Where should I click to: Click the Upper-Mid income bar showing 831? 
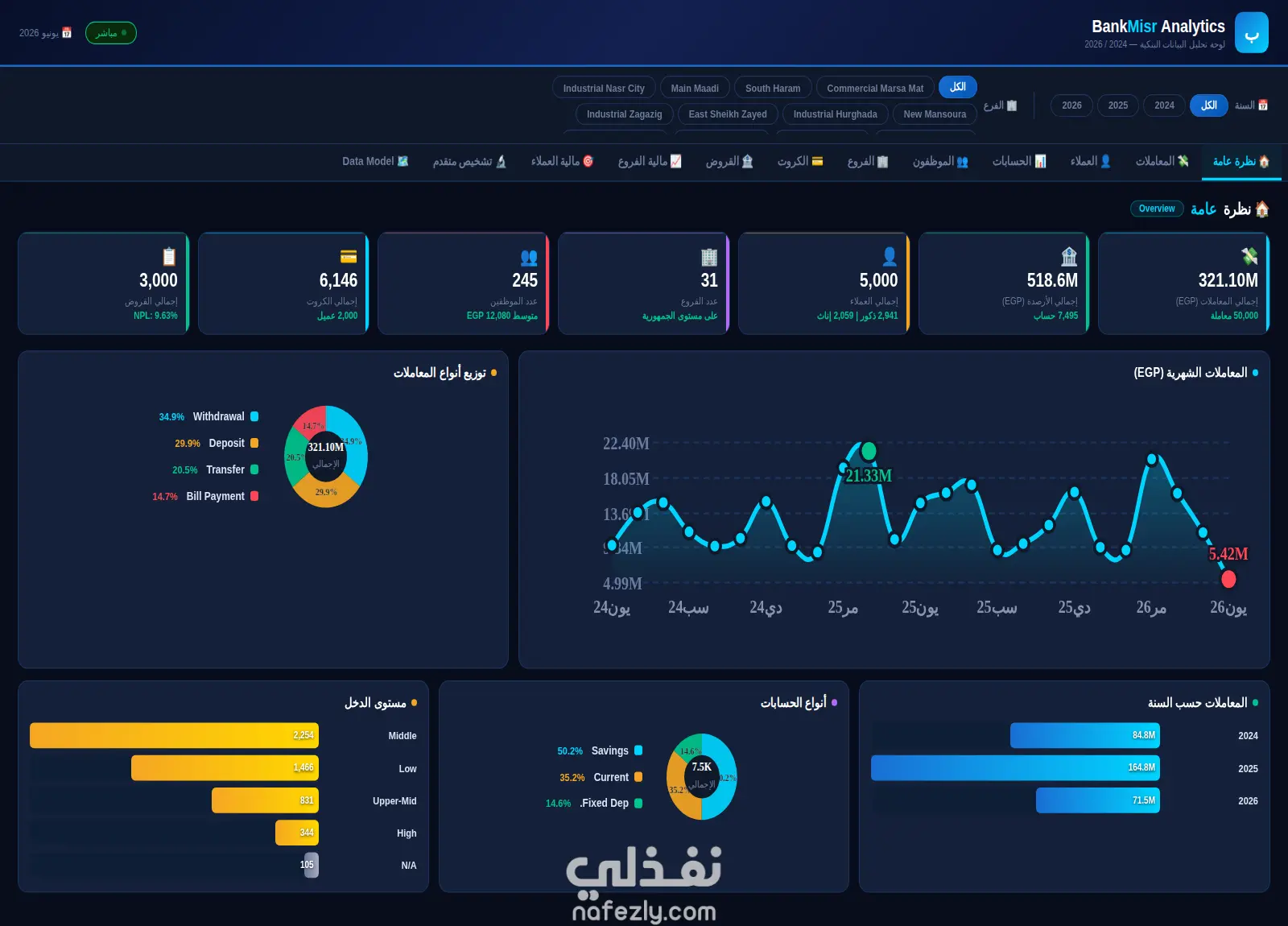pyautogui.click(x=265, y=800)
